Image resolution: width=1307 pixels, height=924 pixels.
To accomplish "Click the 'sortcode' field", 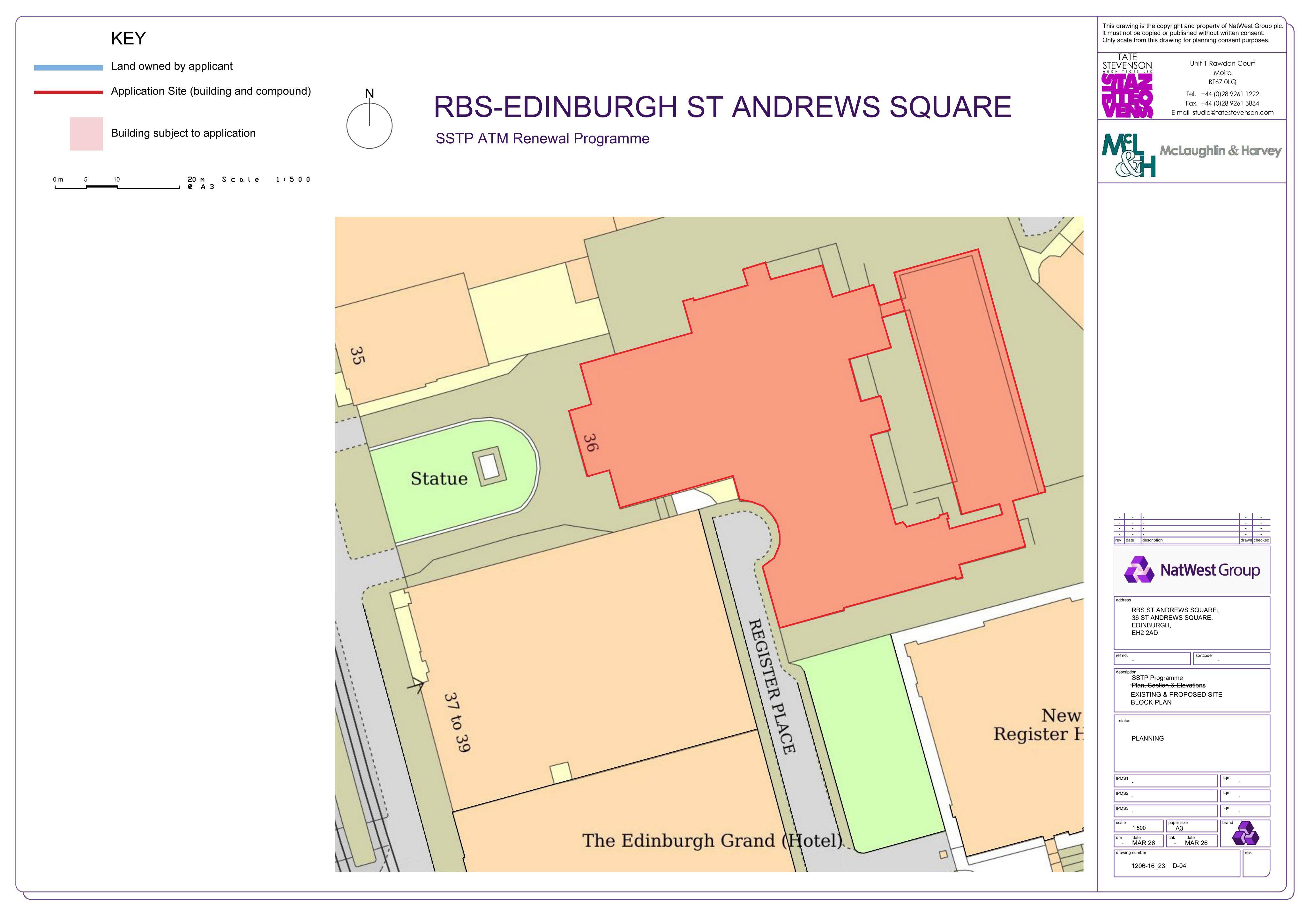I will tap(1232, 659).
